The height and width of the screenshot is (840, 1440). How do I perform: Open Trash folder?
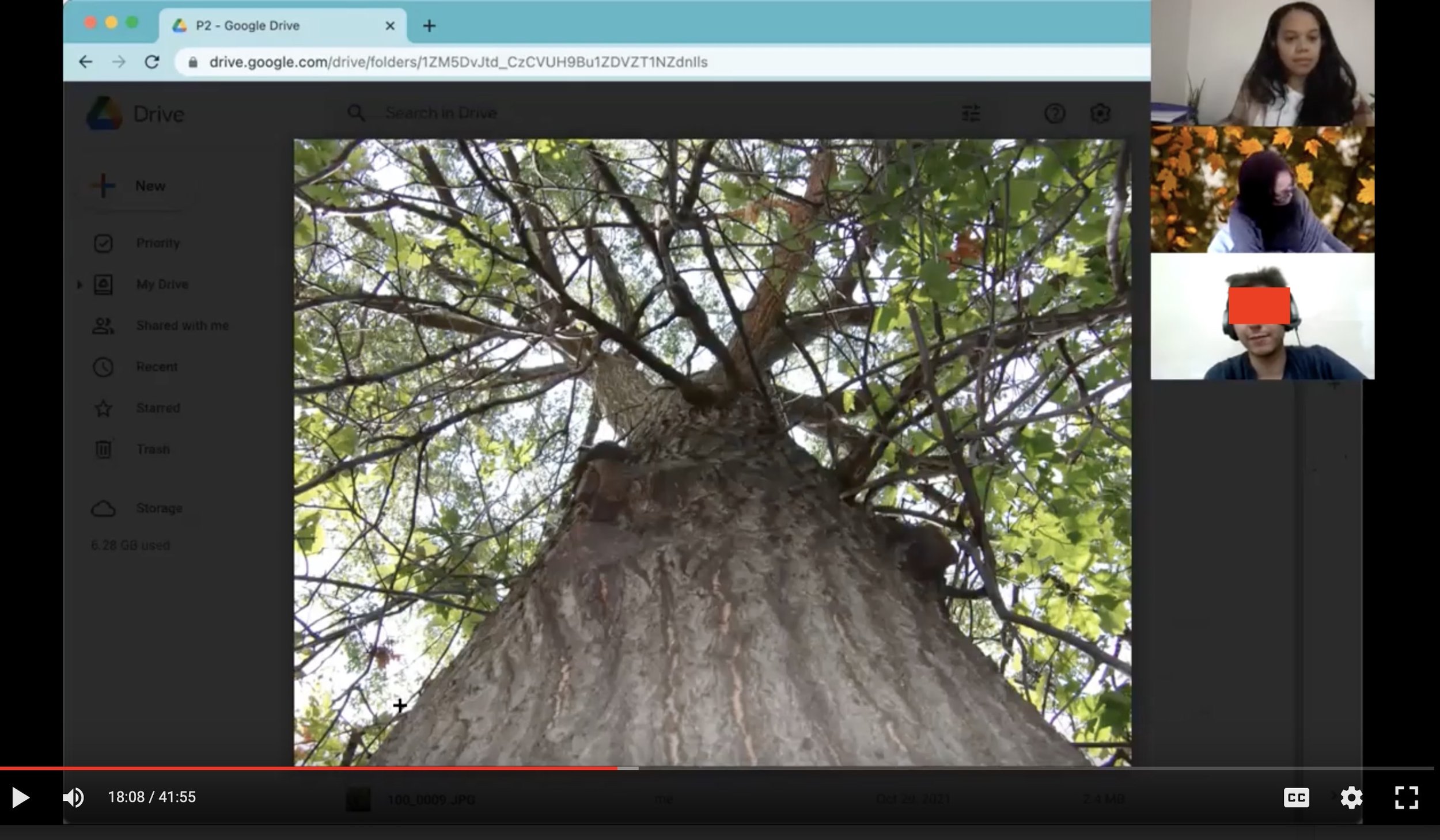tap(153, 449)
